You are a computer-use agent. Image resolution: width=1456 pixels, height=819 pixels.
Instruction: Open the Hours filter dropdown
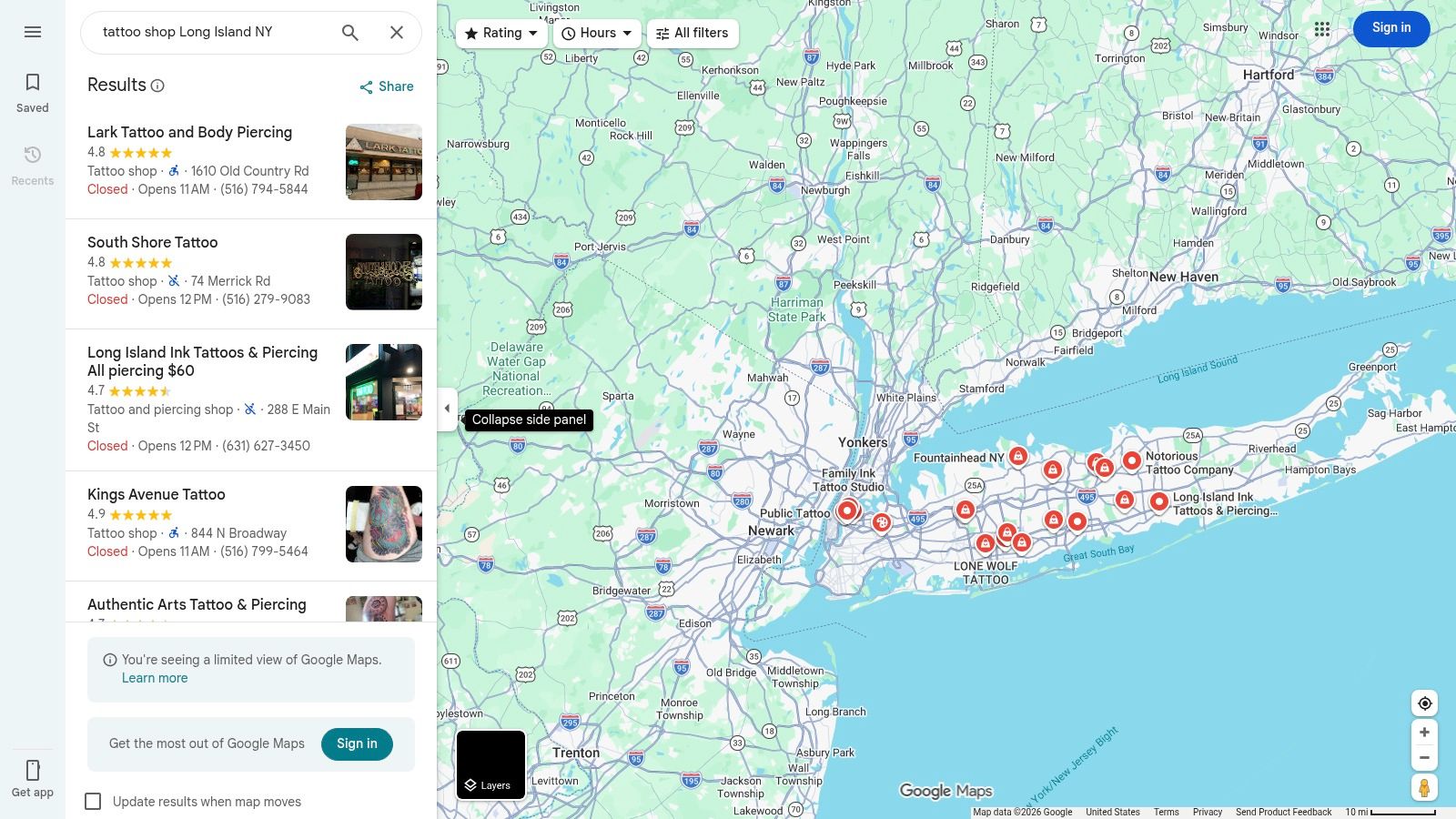pyautogui.click(x=596, y=33)
